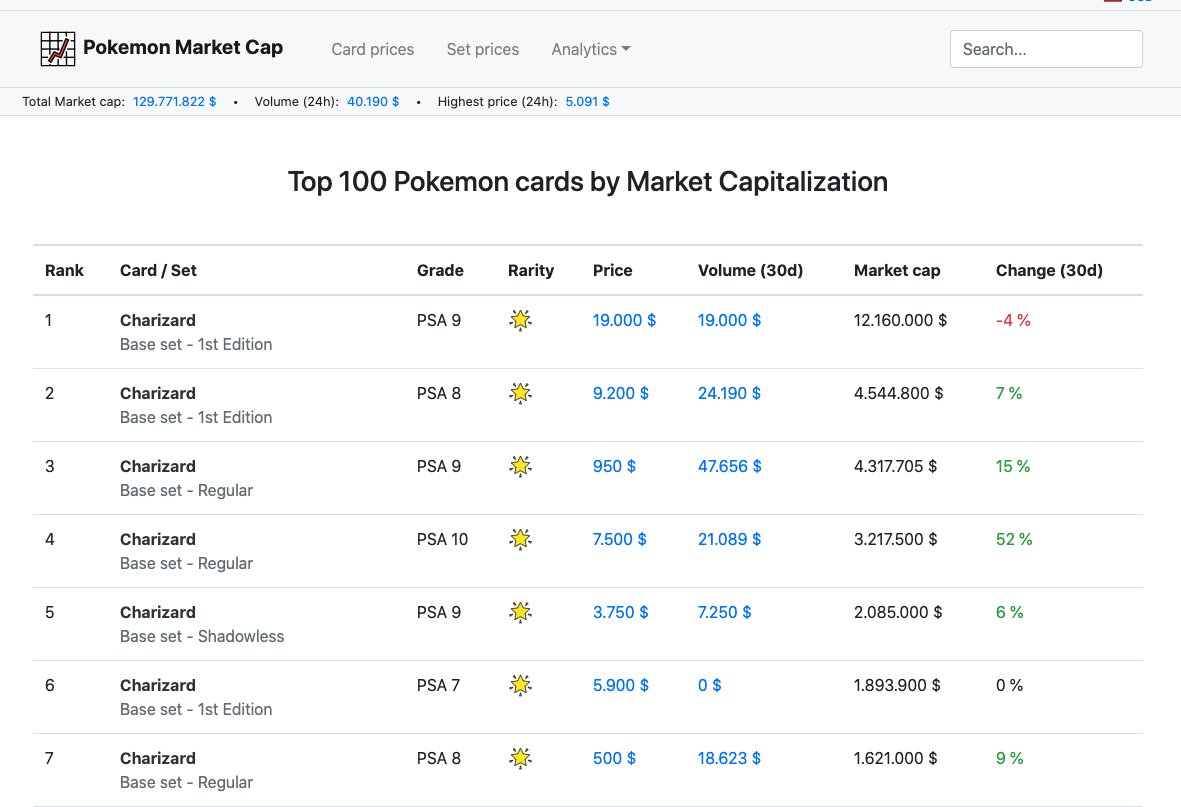Click the Rank column header
This screenshot has height=807, width=1181.
[x=64, y=271]
